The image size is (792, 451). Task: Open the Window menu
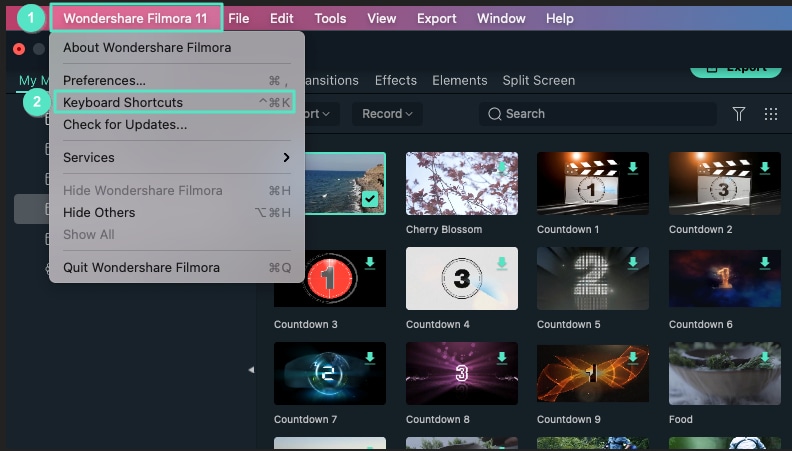501,19
